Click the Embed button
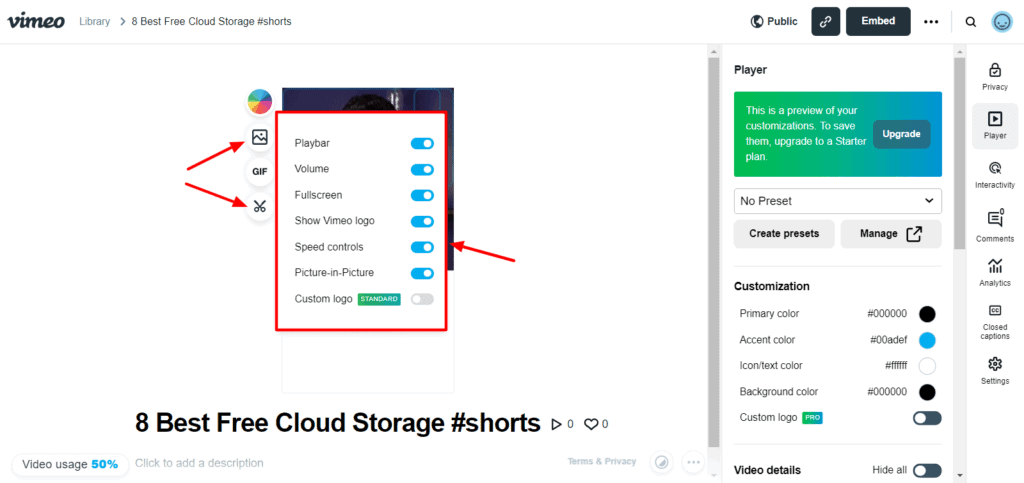The image size is (1024, 483). tap(878, 22)
